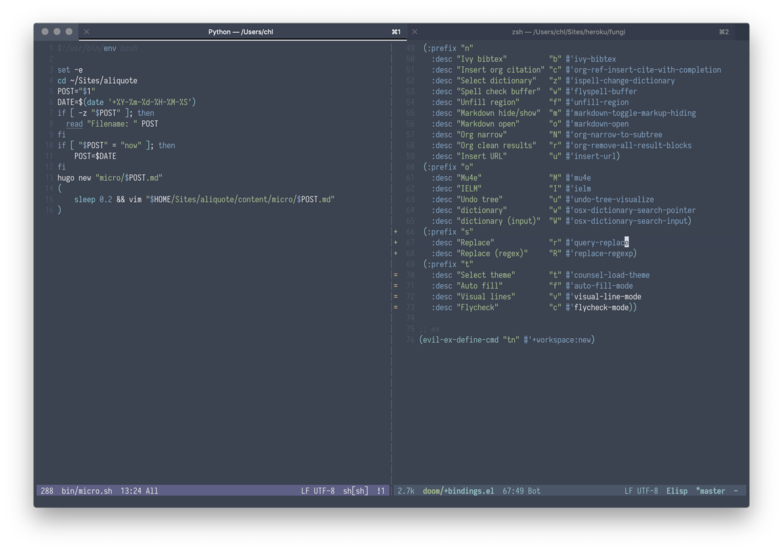This screenshot has height=552, width=783.
Task: Click the modified marker beside line 71
Action: pyautogui.click(x=396, y=286)
